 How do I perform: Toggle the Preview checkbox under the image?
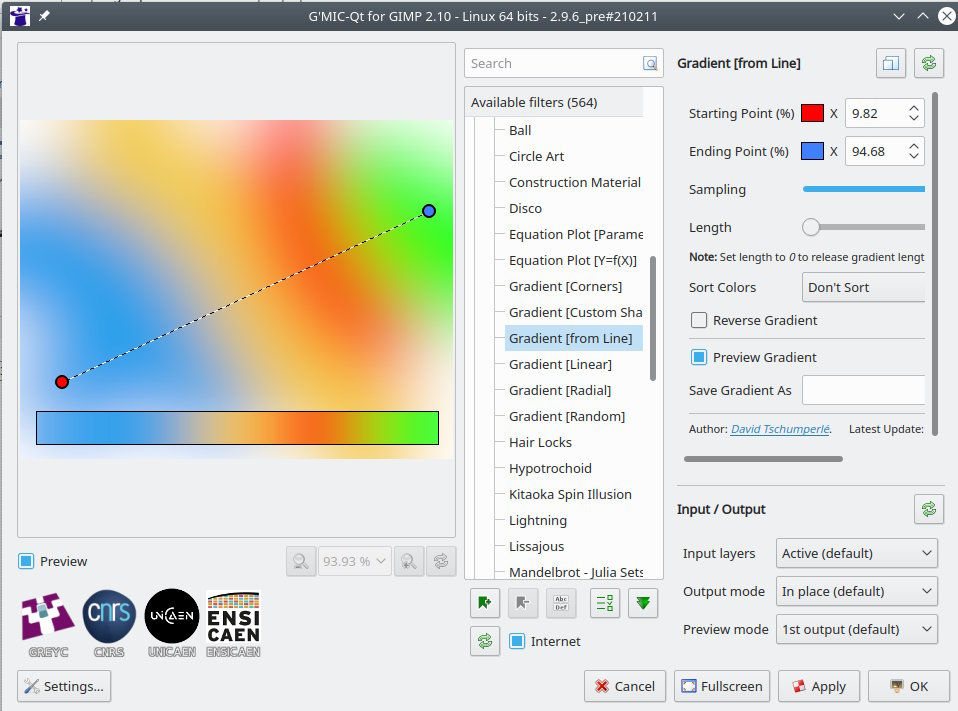(26, 561)
